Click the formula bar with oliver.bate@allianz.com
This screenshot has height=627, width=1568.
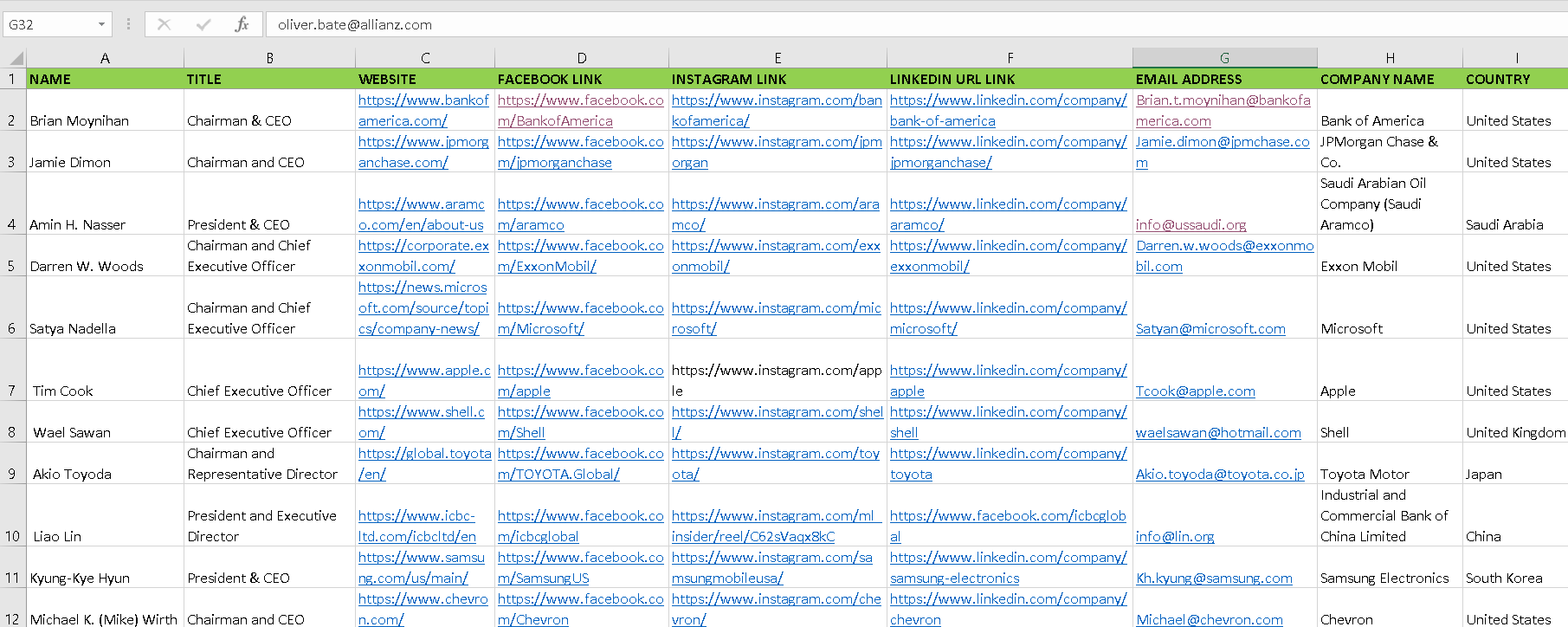click(x=916, y=24)
